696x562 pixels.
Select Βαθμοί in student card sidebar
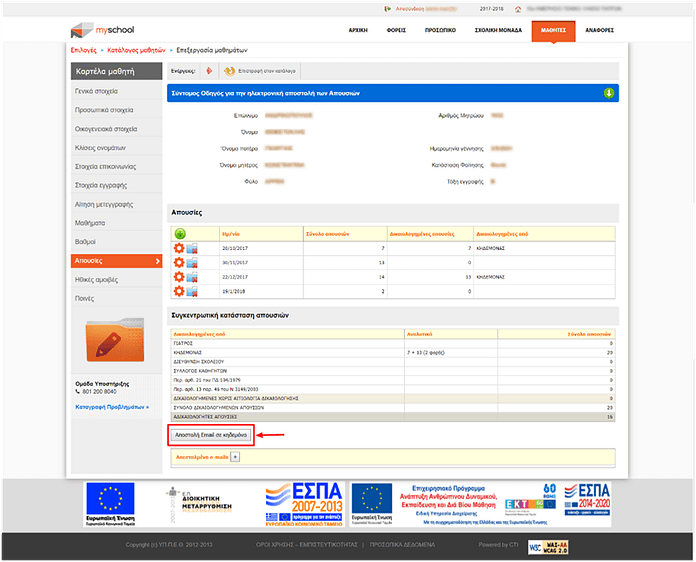coord(87,242)
